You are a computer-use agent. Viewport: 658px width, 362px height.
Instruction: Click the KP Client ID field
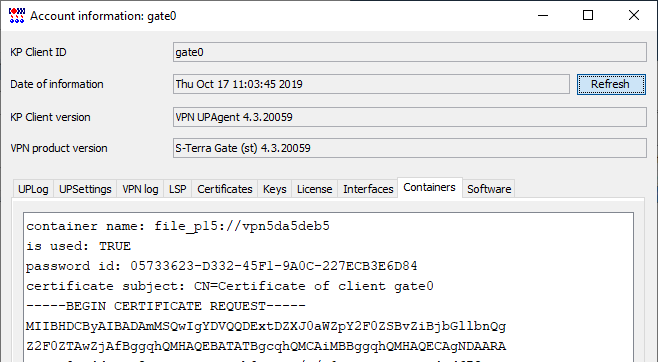click(x=410, y=52)
